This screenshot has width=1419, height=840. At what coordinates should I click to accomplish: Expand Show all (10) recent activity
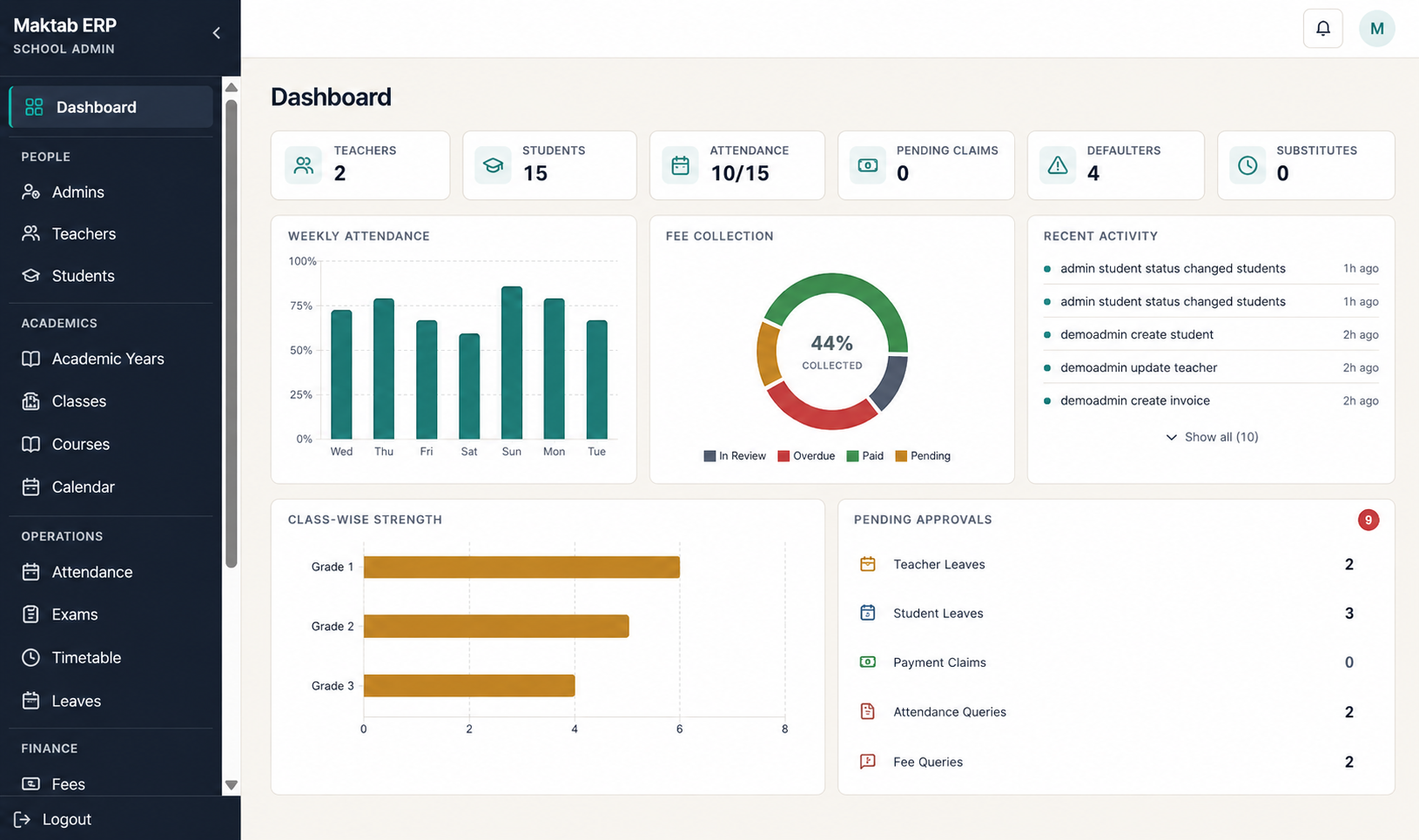pyautogui.click(x=1212, y=437)
